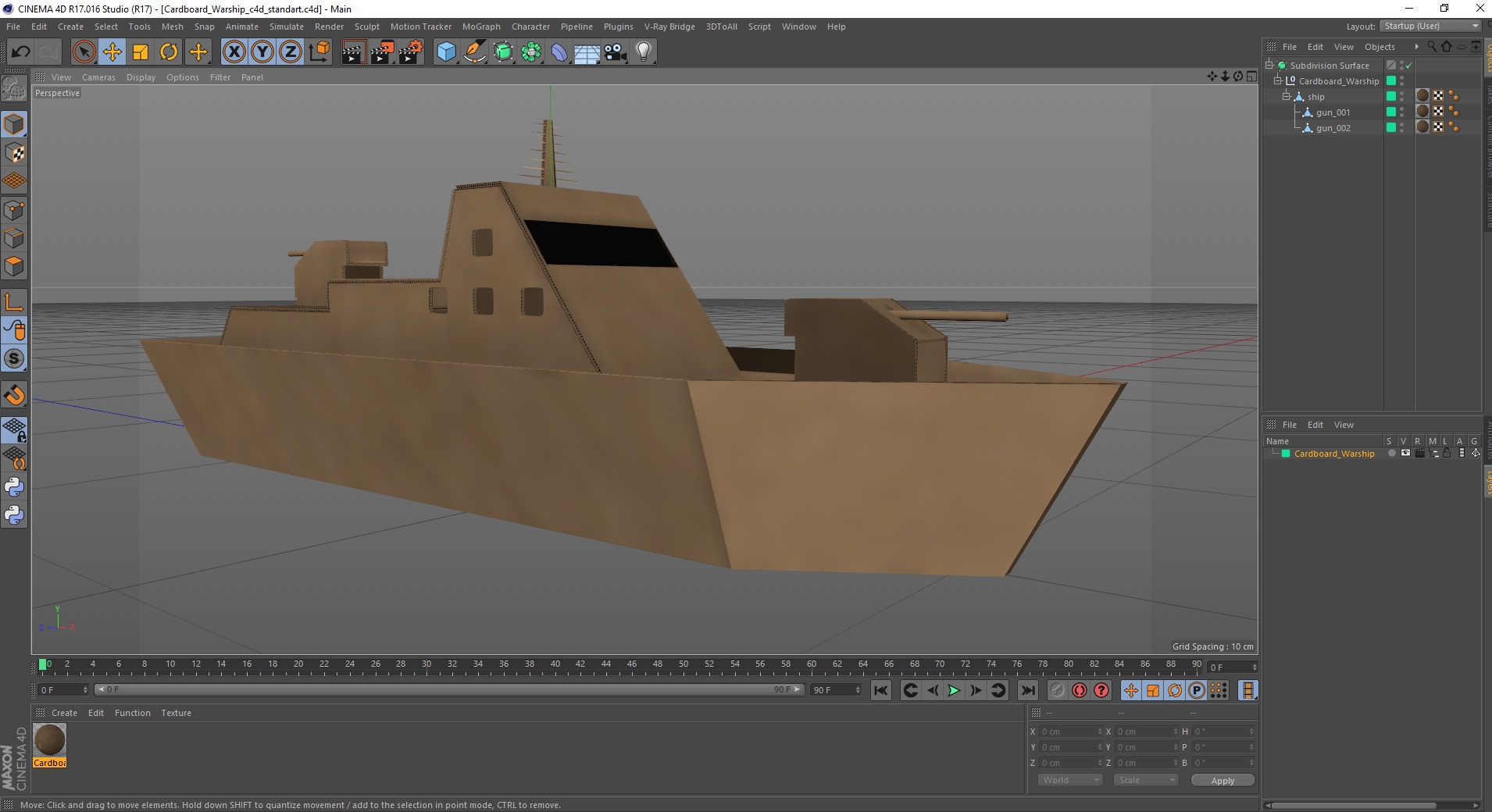Add a Floor environment object
The image size is (1492, 812).
587,52
